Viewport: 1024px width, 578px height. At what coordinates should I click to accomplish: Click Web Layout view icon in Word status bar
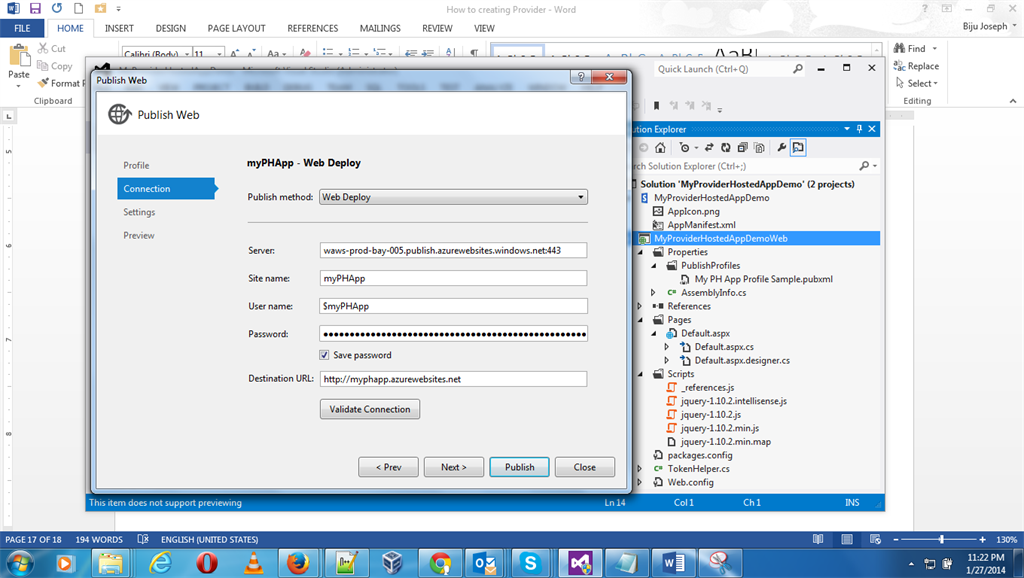click(876, 539)
